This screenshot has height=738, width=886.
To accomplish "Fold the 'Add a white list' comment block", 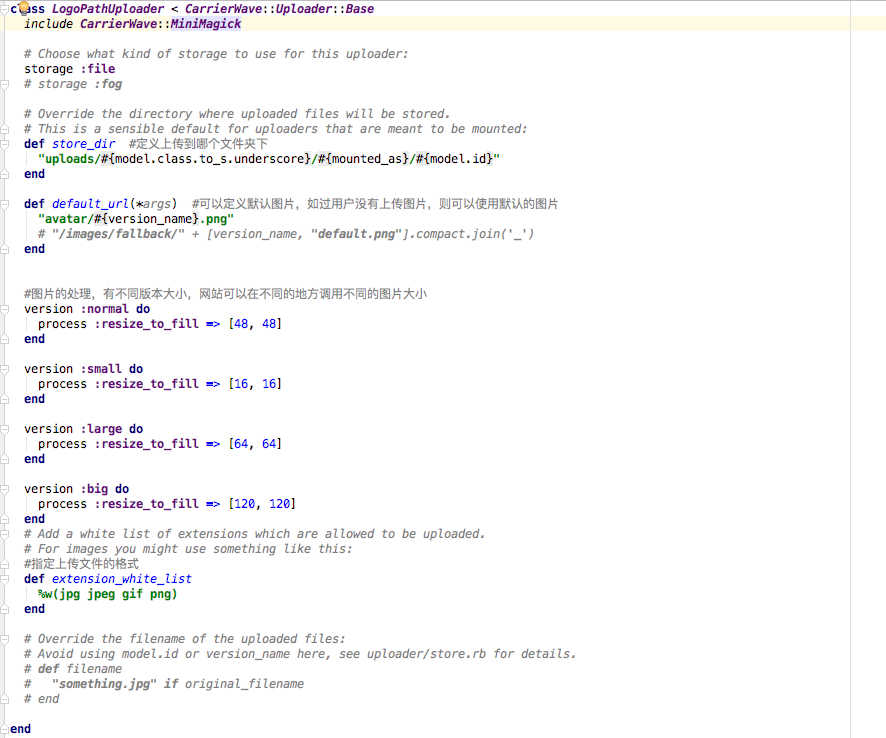I will (5, 534).
